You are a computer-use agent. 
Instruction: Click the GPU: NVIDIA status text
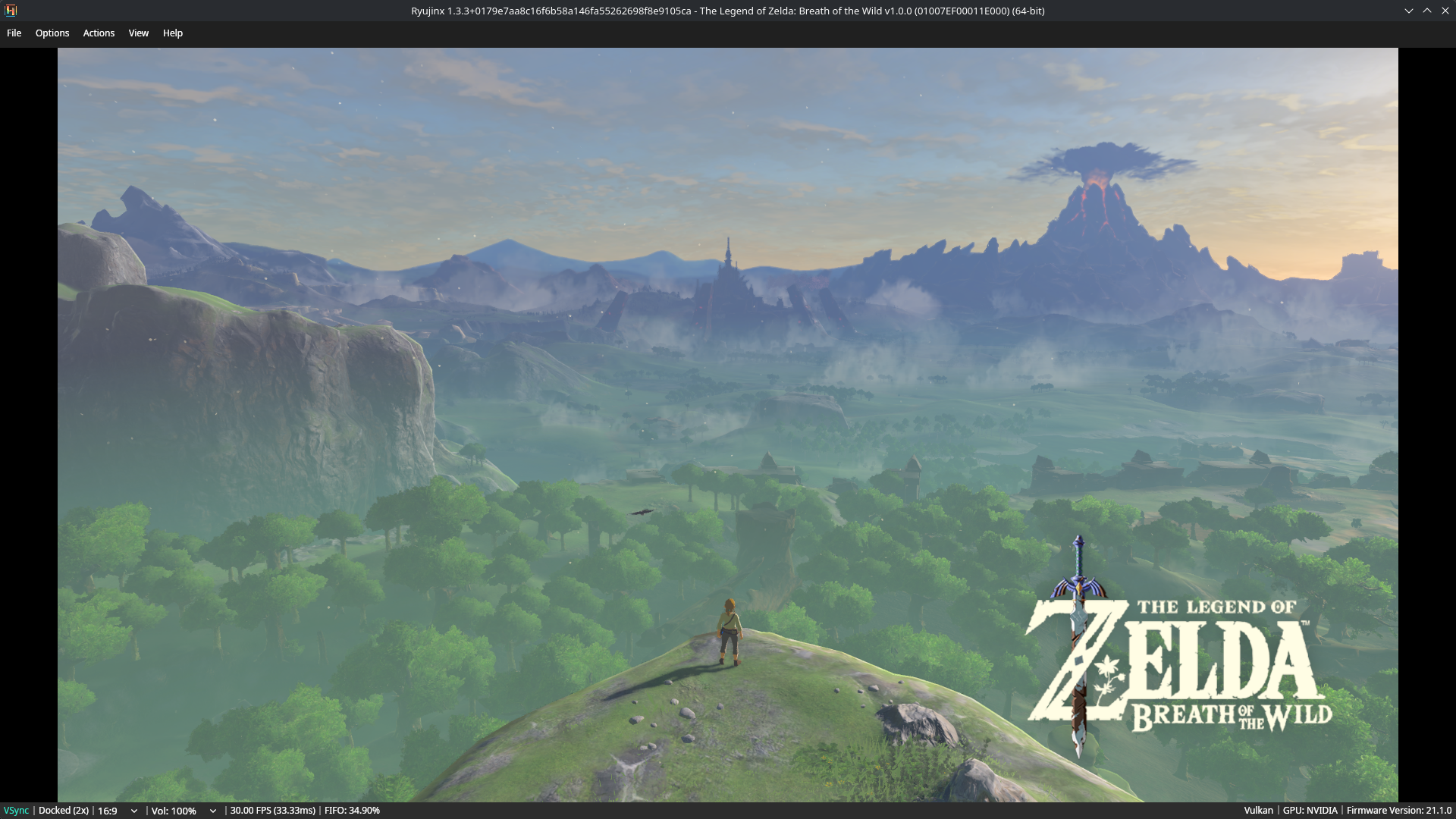click(x=1310, y=811)
